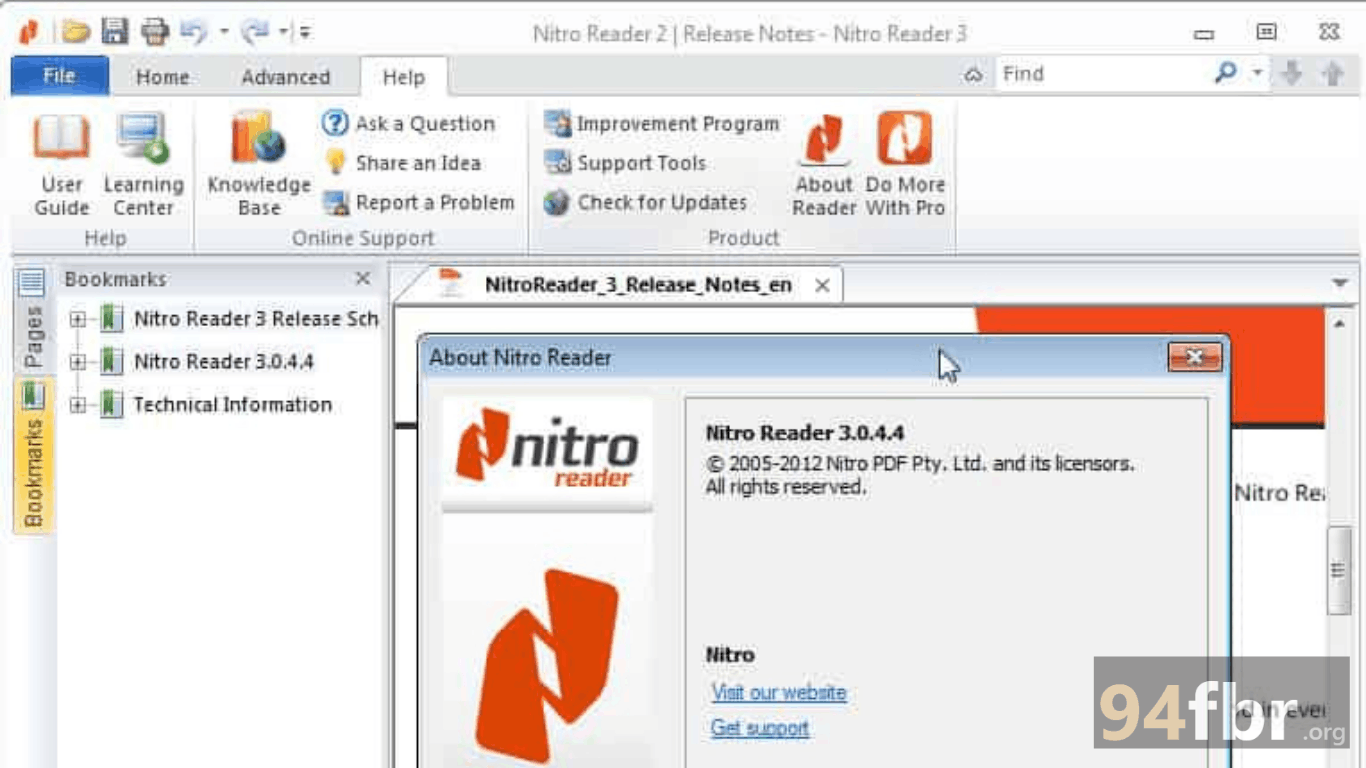The image size is (1366, 768).
Task: Open About Reader
Action: [824, 165]
